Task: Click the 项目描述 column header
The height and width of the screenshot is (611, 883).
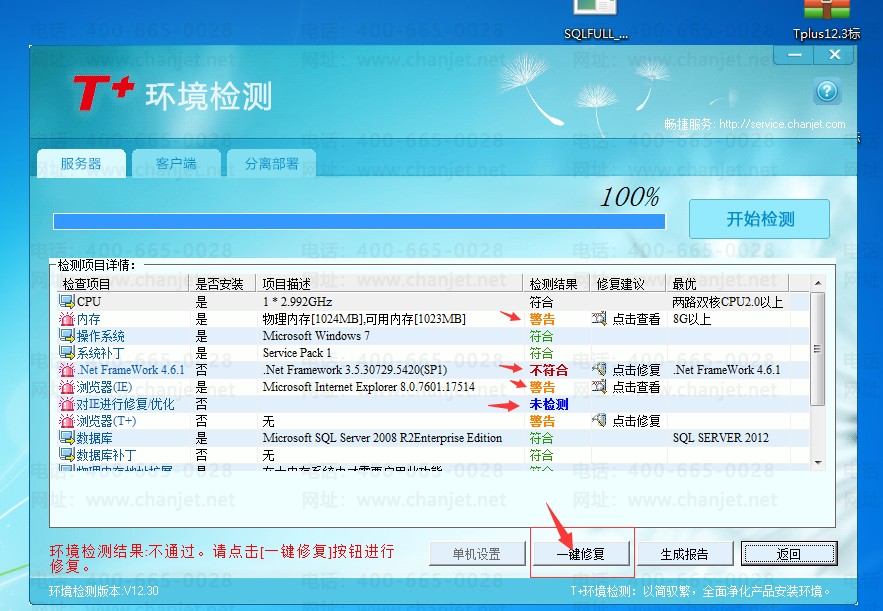Action: 390,284
